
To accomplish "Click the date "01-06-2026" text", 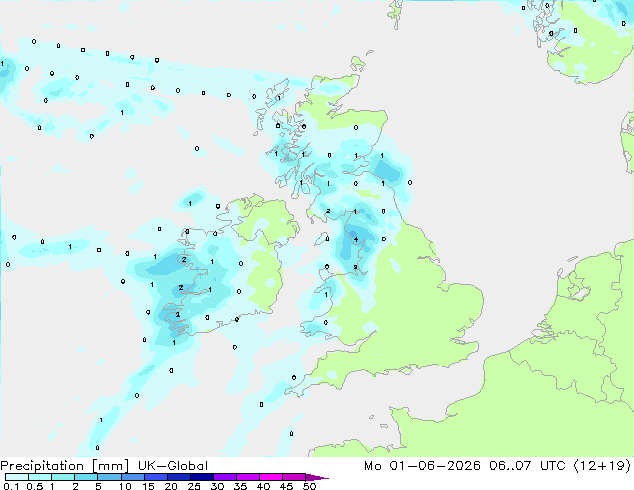I will click(435, 466).
